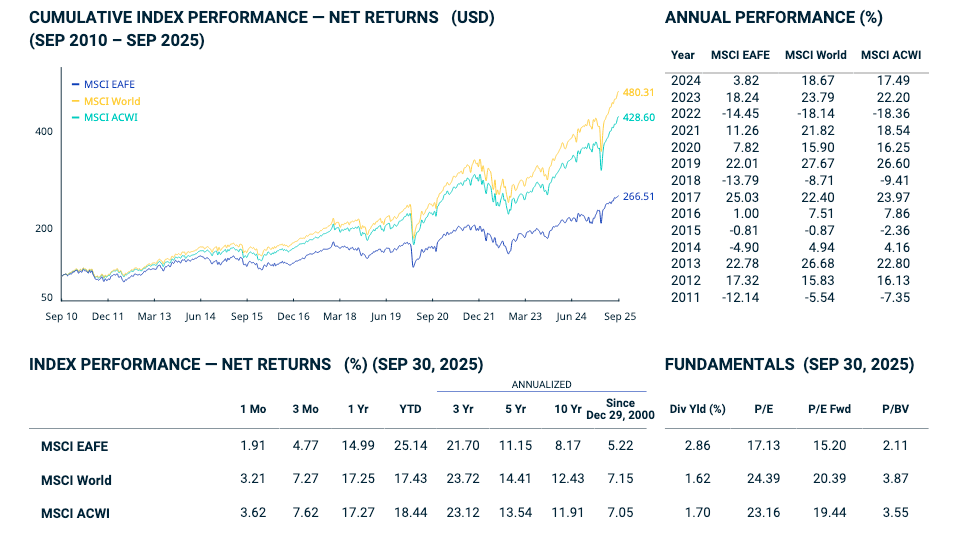Image resolution: width=976 pixels, height=549 pixels.
Task: Click the 266.51 end value label
Action: pos(638,196)
